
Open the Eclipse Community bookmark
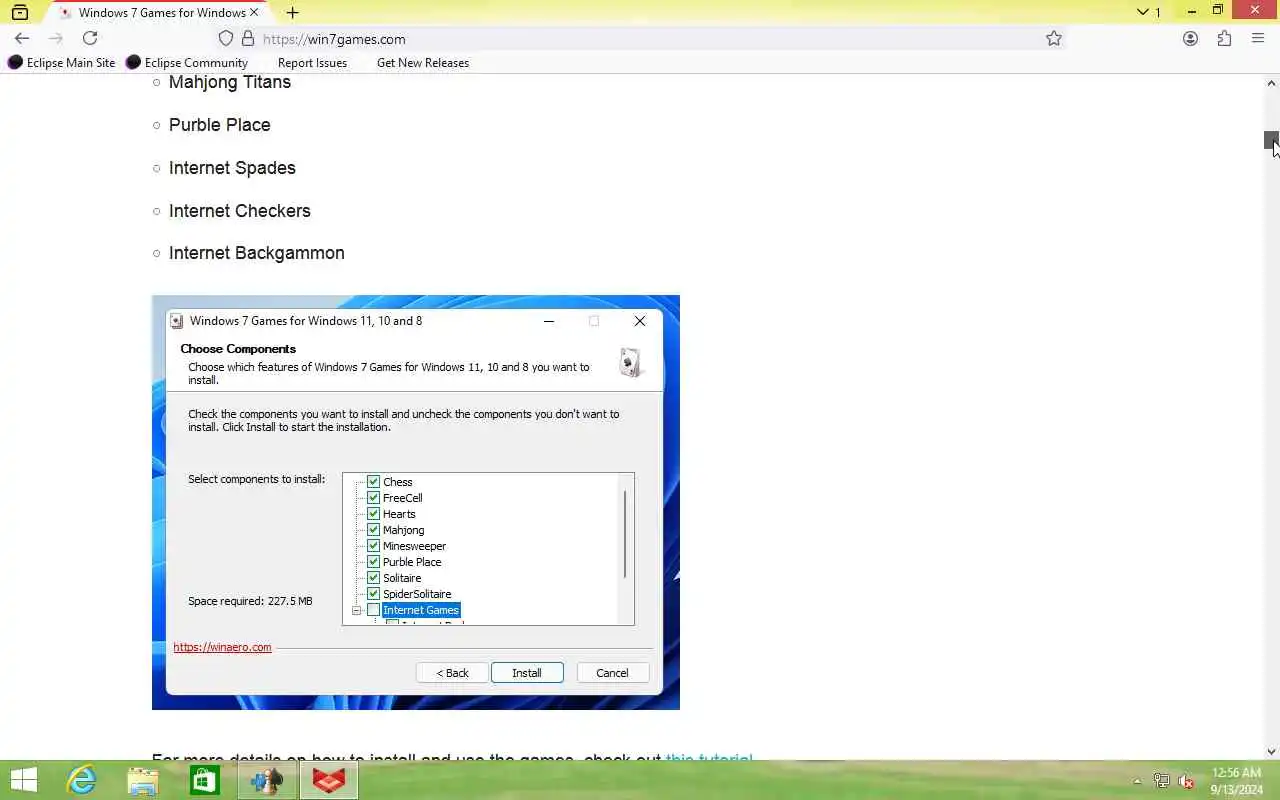click(x=187, y=62)
